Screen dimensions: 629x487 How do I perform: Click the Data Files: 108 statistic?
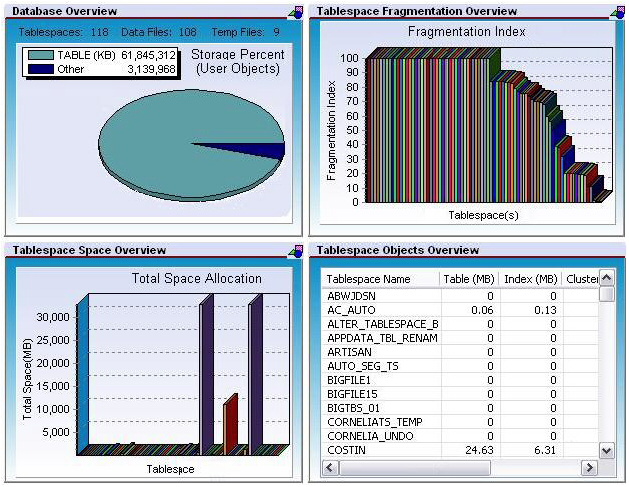159,32
